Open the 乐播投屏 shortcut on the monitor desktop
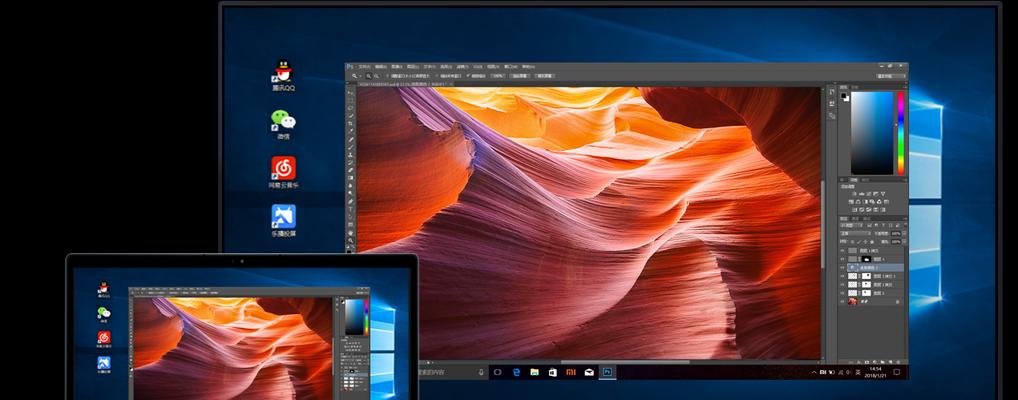The image size is (1018, 400). (x=283, y=221)
